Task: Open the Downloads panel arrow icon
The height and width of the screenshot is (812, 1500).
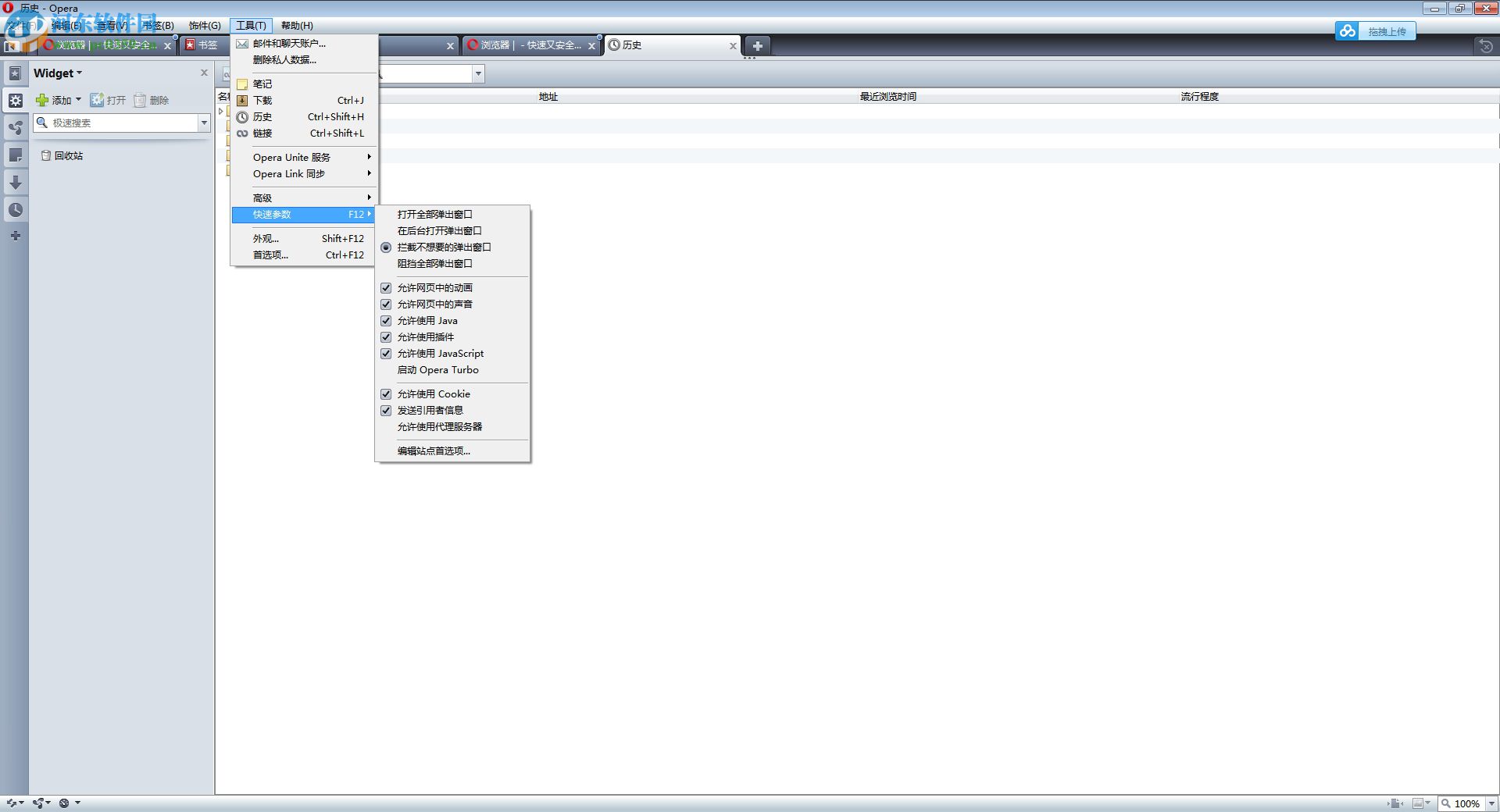Action: (15, 182)
